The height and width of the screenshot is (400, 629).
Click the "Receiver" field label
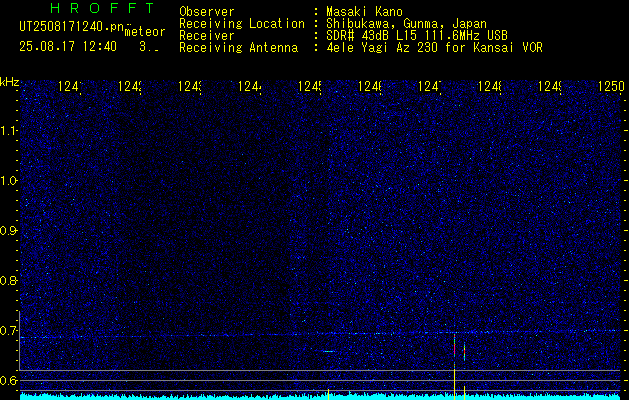click(x=207, y=36)
